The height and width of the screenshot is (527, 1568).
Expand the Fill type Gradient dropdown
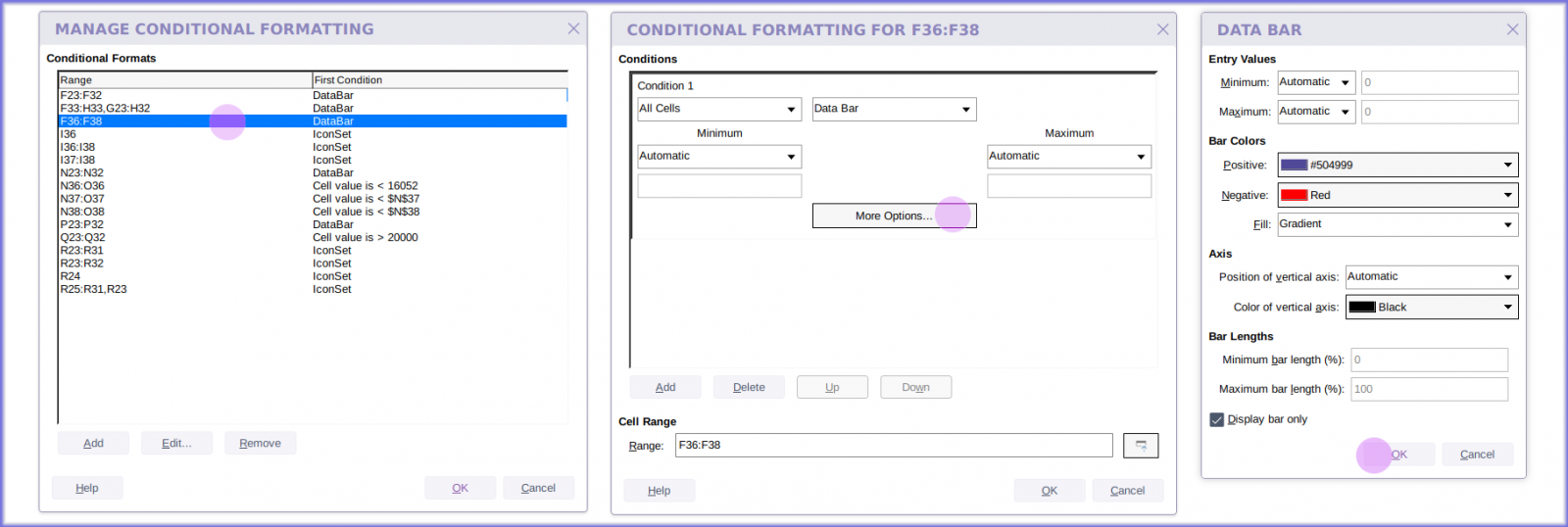(x=1397, y=224)
